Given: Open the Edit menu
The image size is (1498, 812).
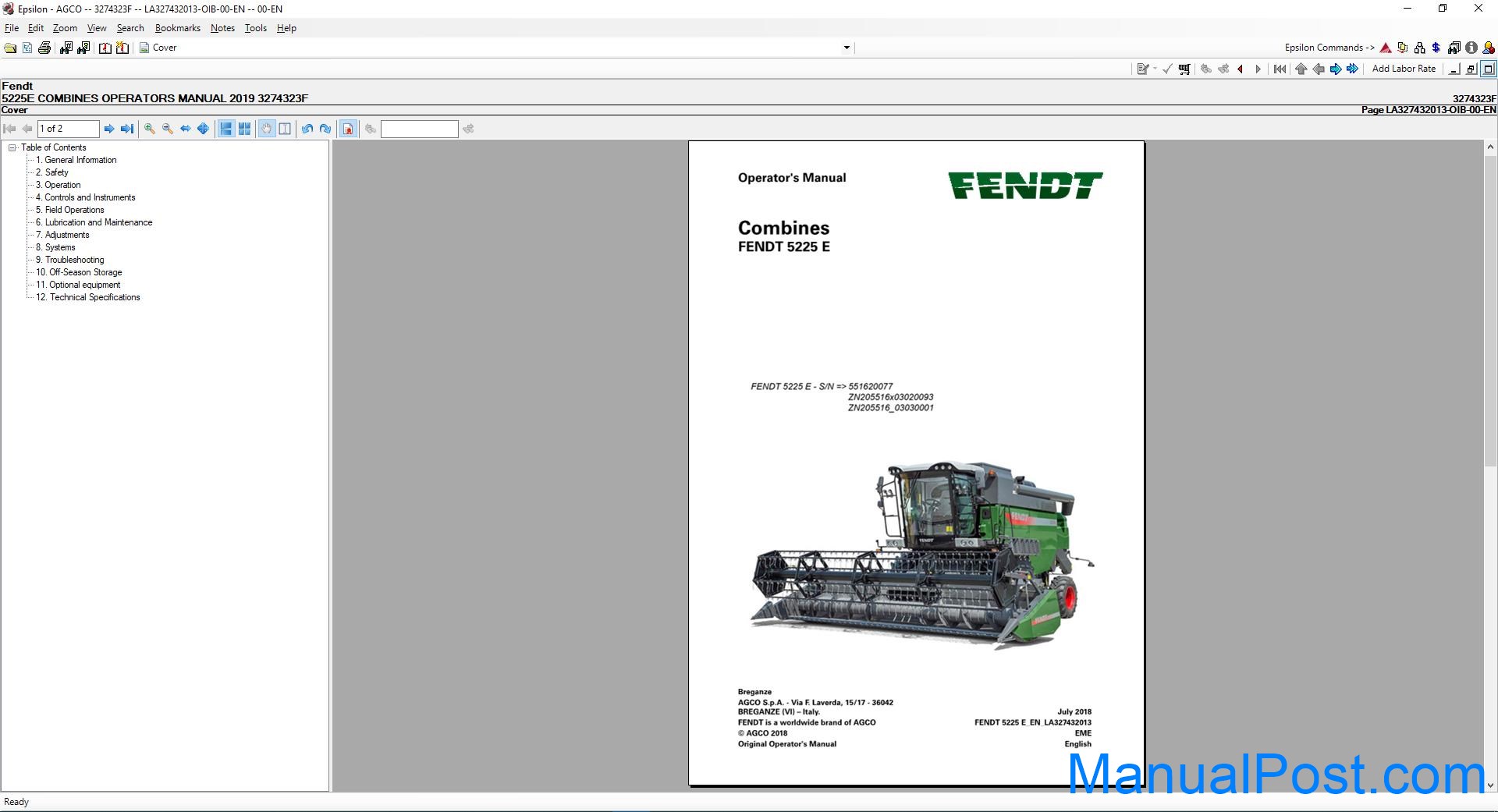Looking at the screenshot, I should pyautogui.click(x=36, y=28).
